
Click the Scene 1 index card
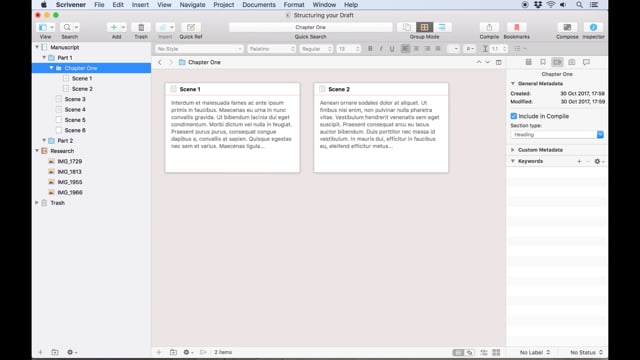tap(232, 128)
